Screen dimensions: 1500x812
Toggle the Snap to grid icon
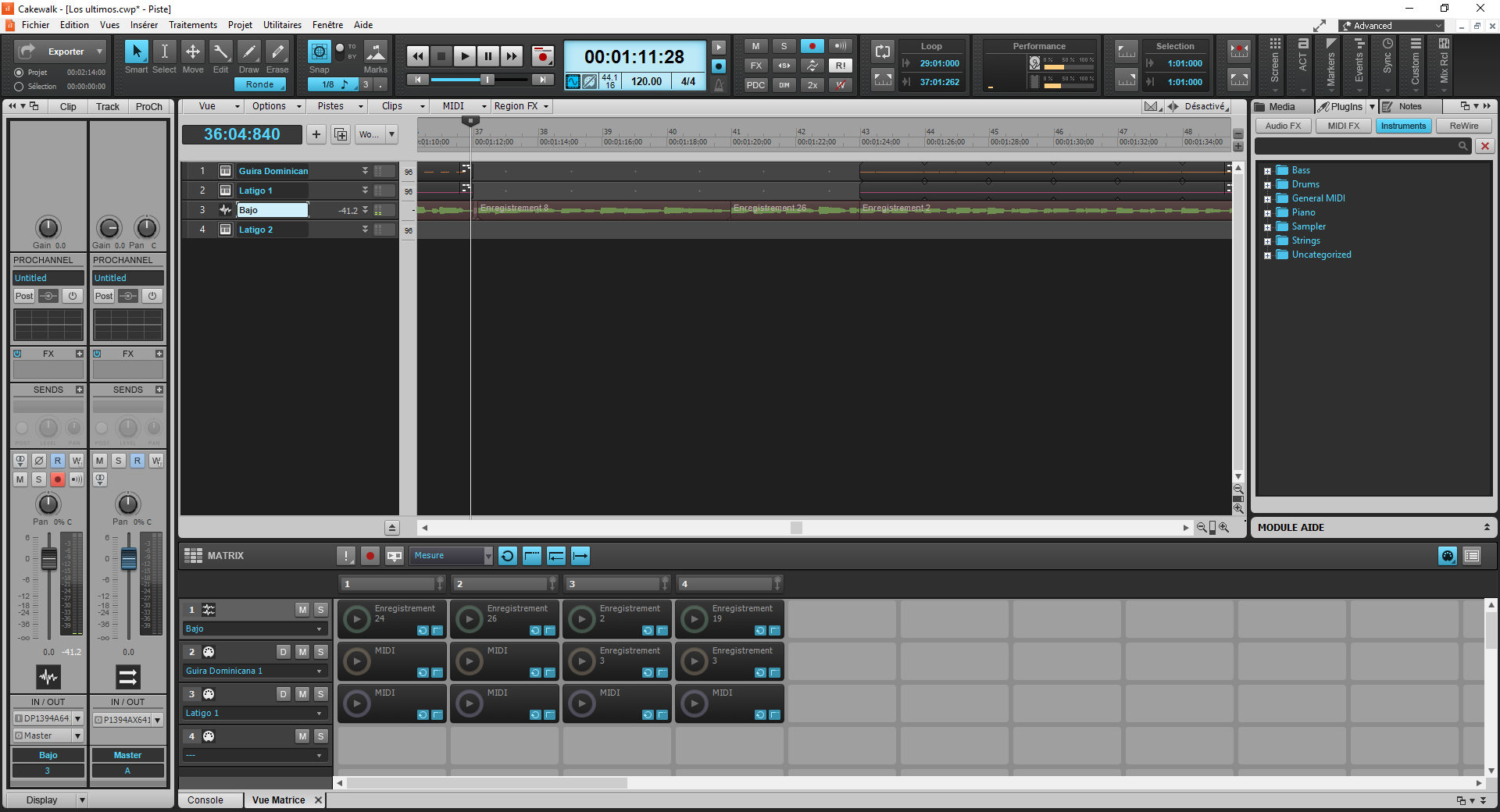click(320, 52)
